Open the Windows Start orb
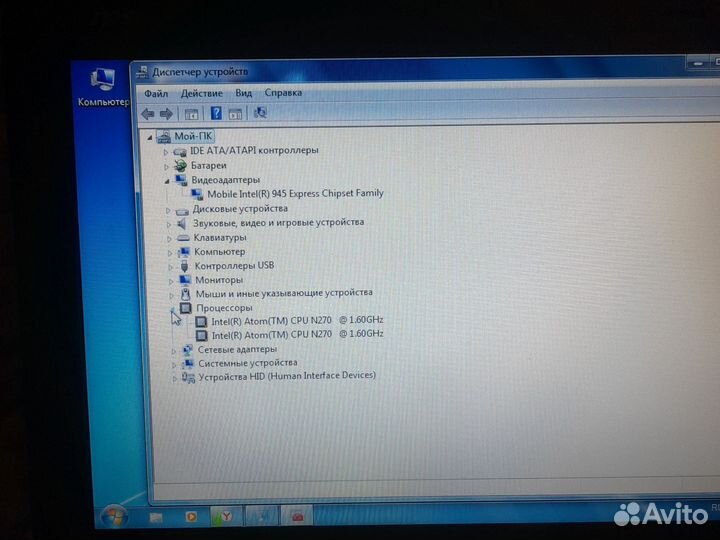Image resolution: width=720 pixels, height=540 pixels. tap(113, 516)
